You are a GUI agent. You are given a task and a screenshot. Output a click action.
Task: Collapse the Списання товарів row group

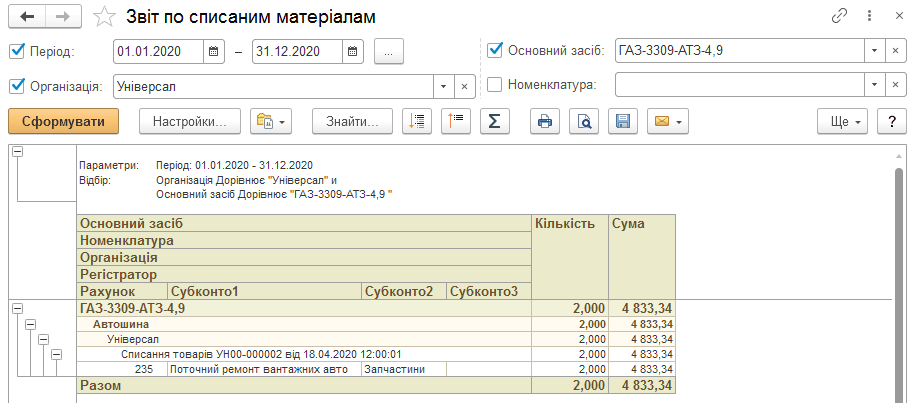(57, 354)
